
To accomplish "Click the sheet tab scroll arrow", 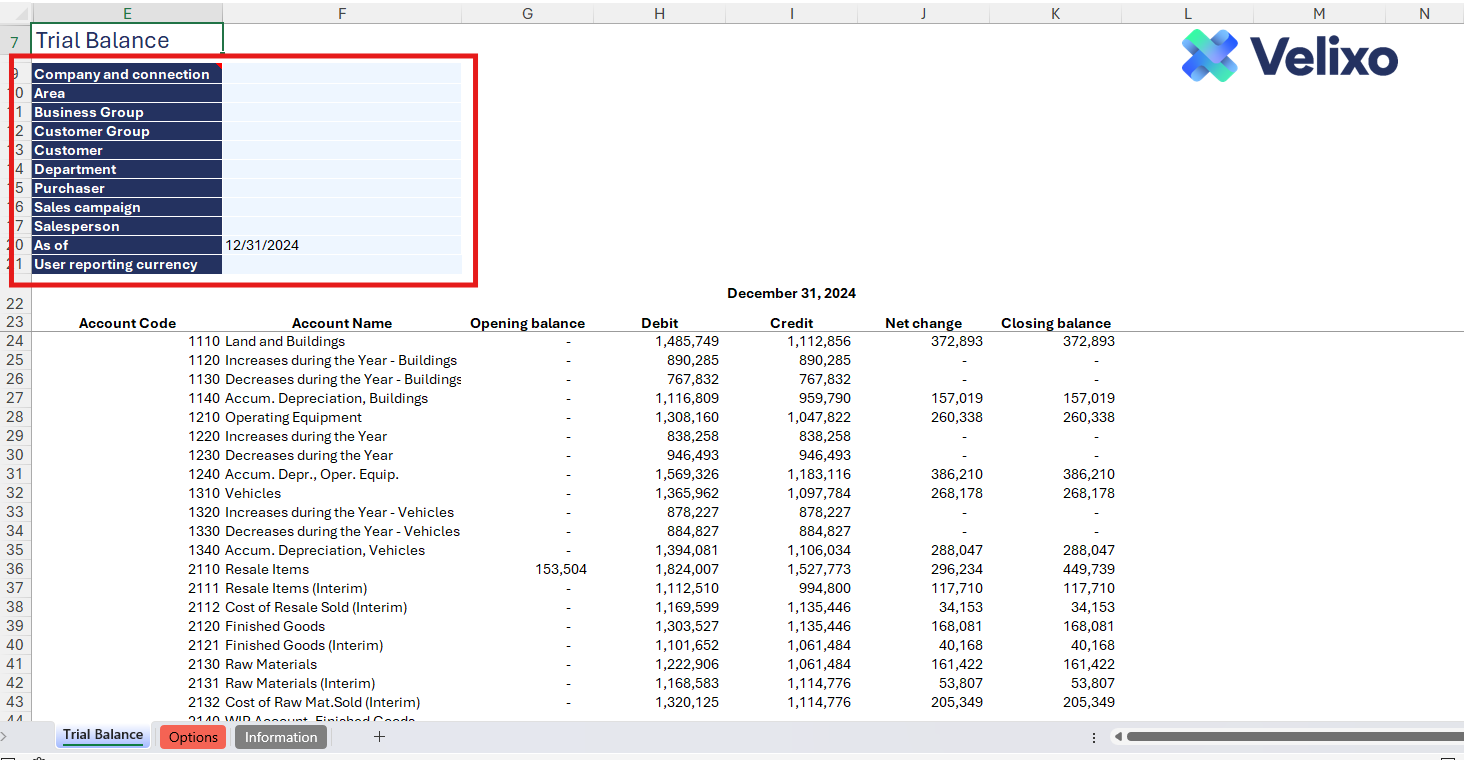I will (x=5, y=737).
